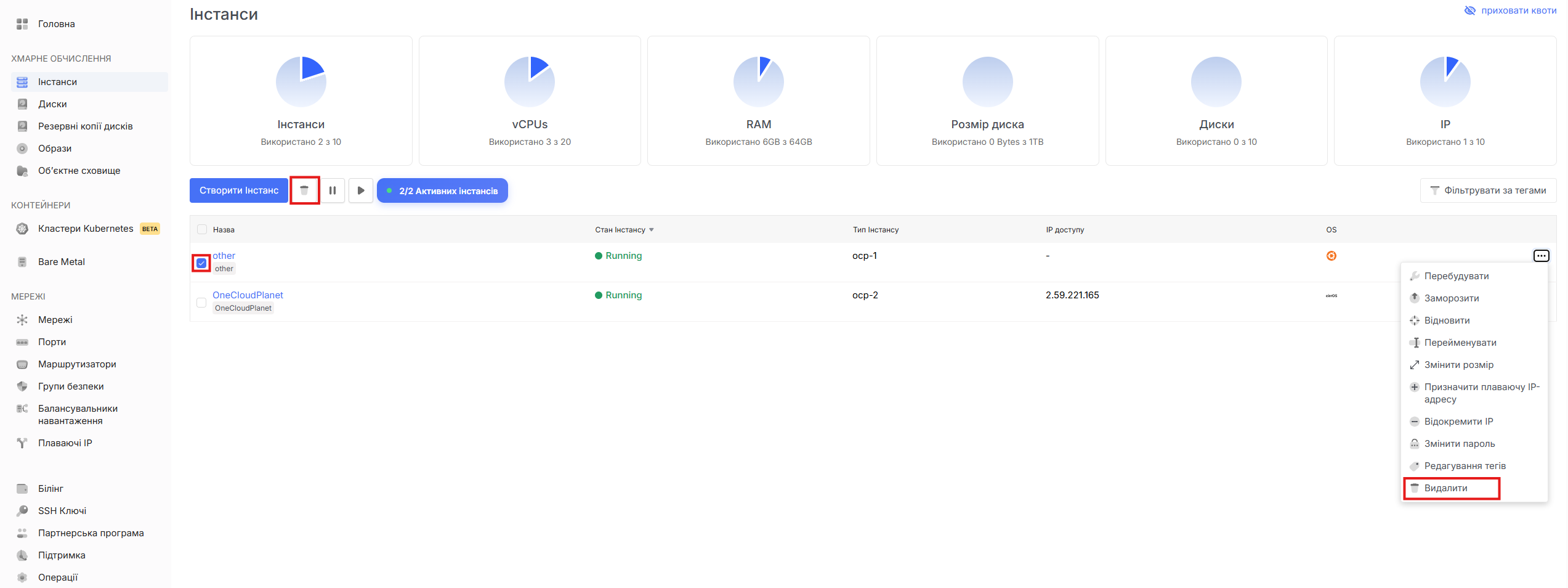The width and height of the screenshot is (1568, 588).
Task: Click the 2/2 Активних інстансів indicator
Action: (442, 191)
